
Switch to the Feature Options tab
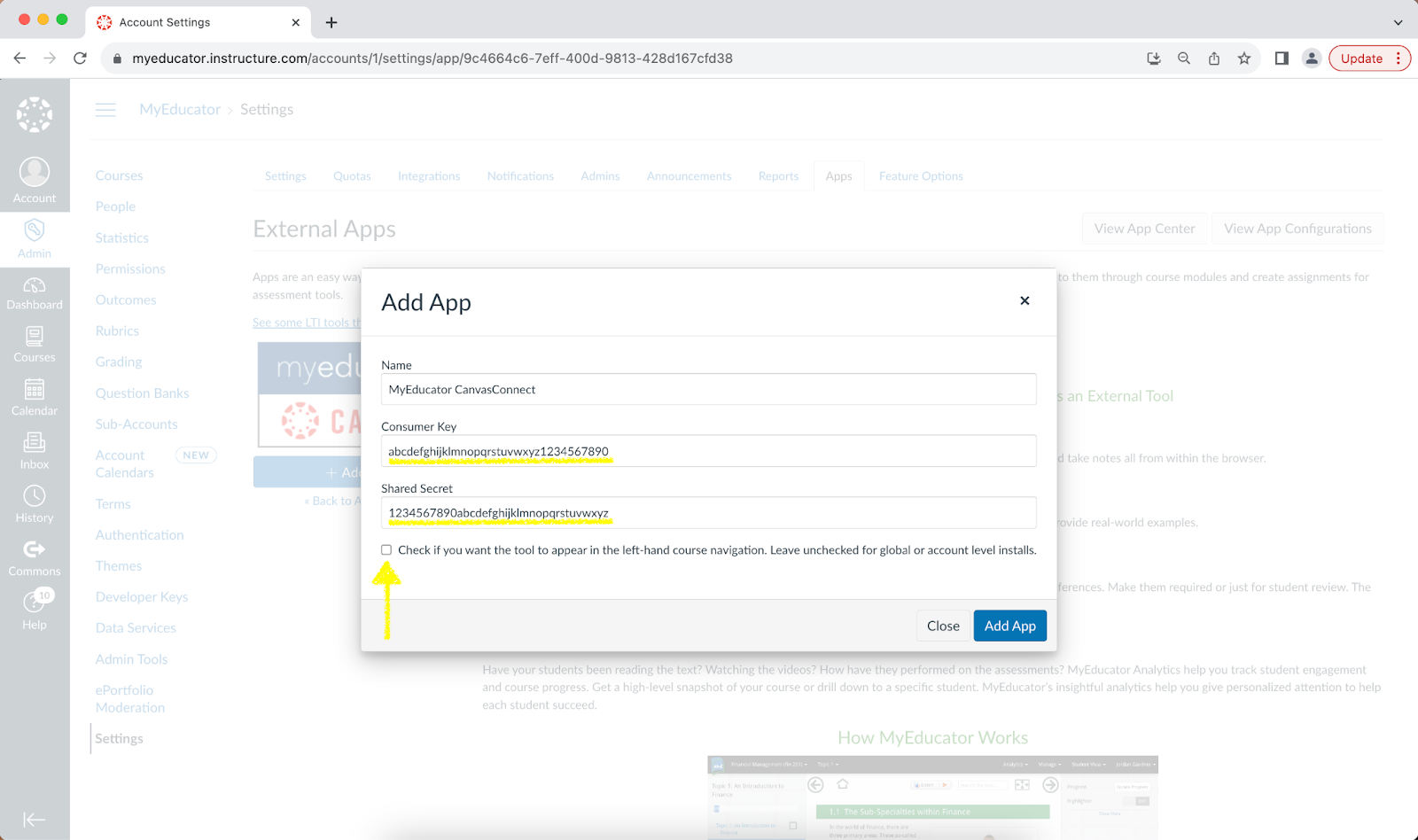tap(921, 176)
